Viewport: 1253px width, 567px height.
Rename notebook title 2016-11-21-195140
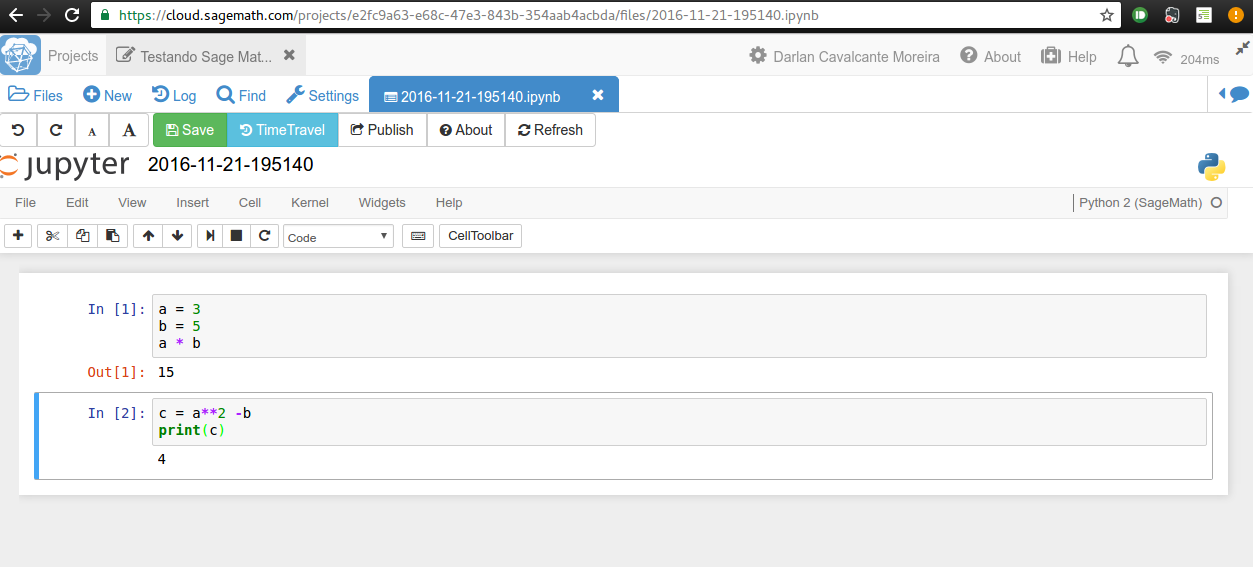click(231, 165)
